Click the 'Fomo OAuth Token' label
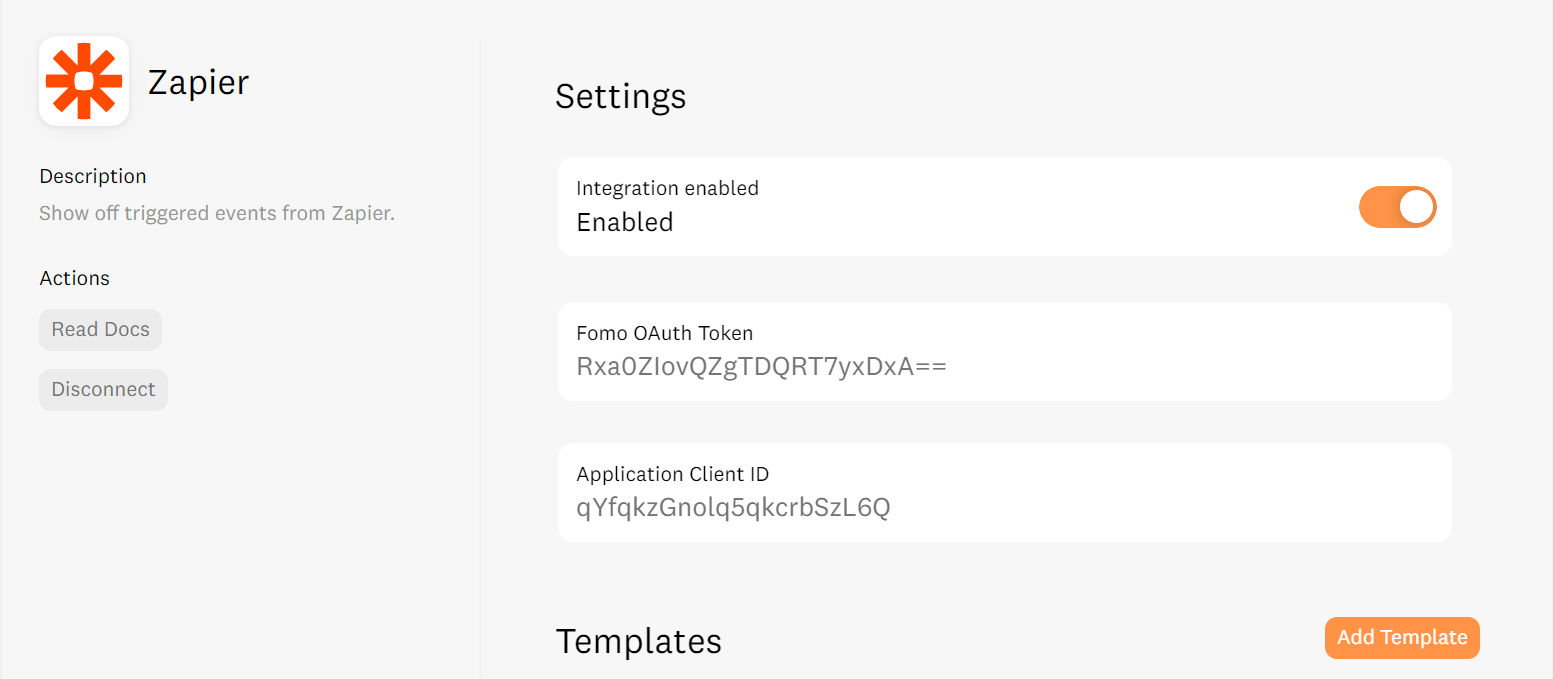This screenshot has height=679, width=1553. click(665, 333)
